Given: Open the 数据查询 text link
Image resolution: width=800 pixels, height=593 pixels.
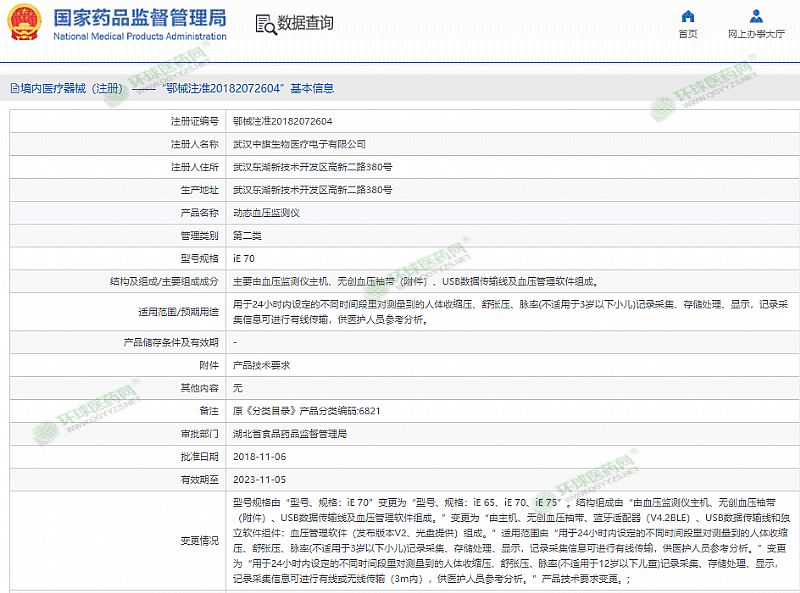Looking at the screenshot, I should coord(305,24).
